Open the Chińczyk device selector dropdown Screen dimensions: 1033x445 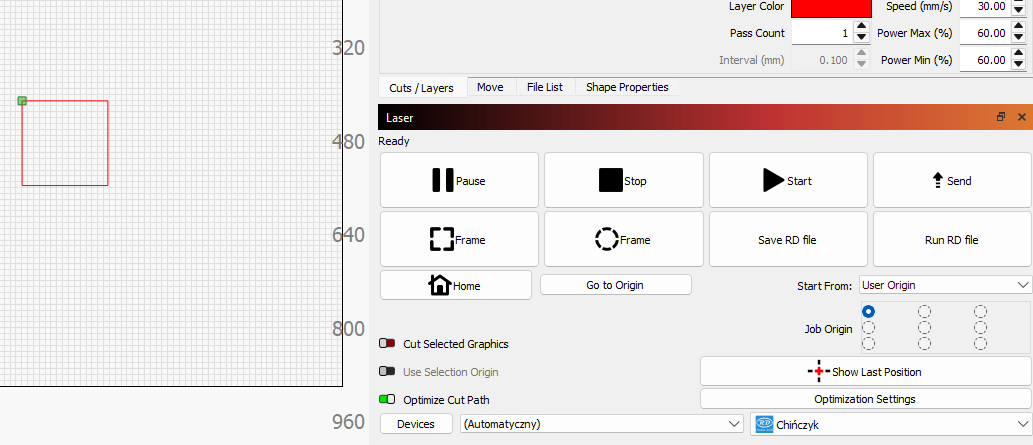(890, 424)
